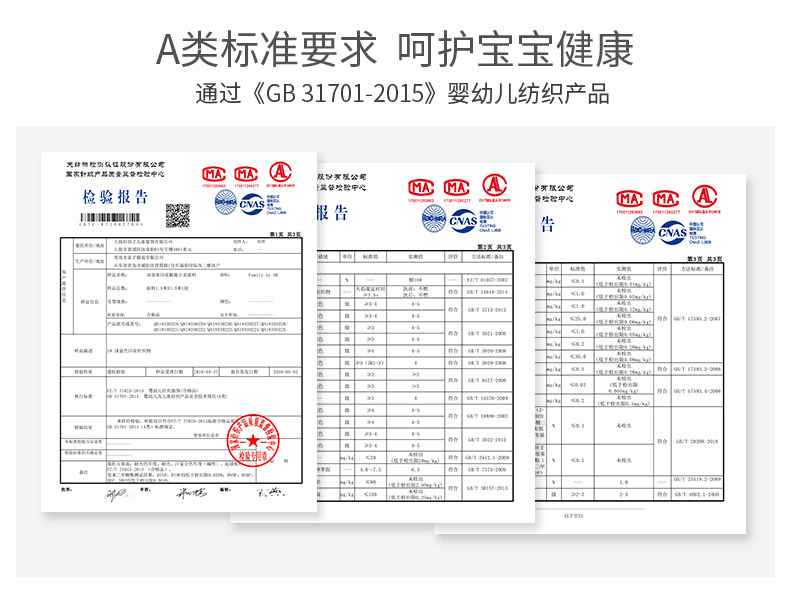790x602 pixels.
Task: Click the left MA logo on report page 1
Action: click(214, 174)
